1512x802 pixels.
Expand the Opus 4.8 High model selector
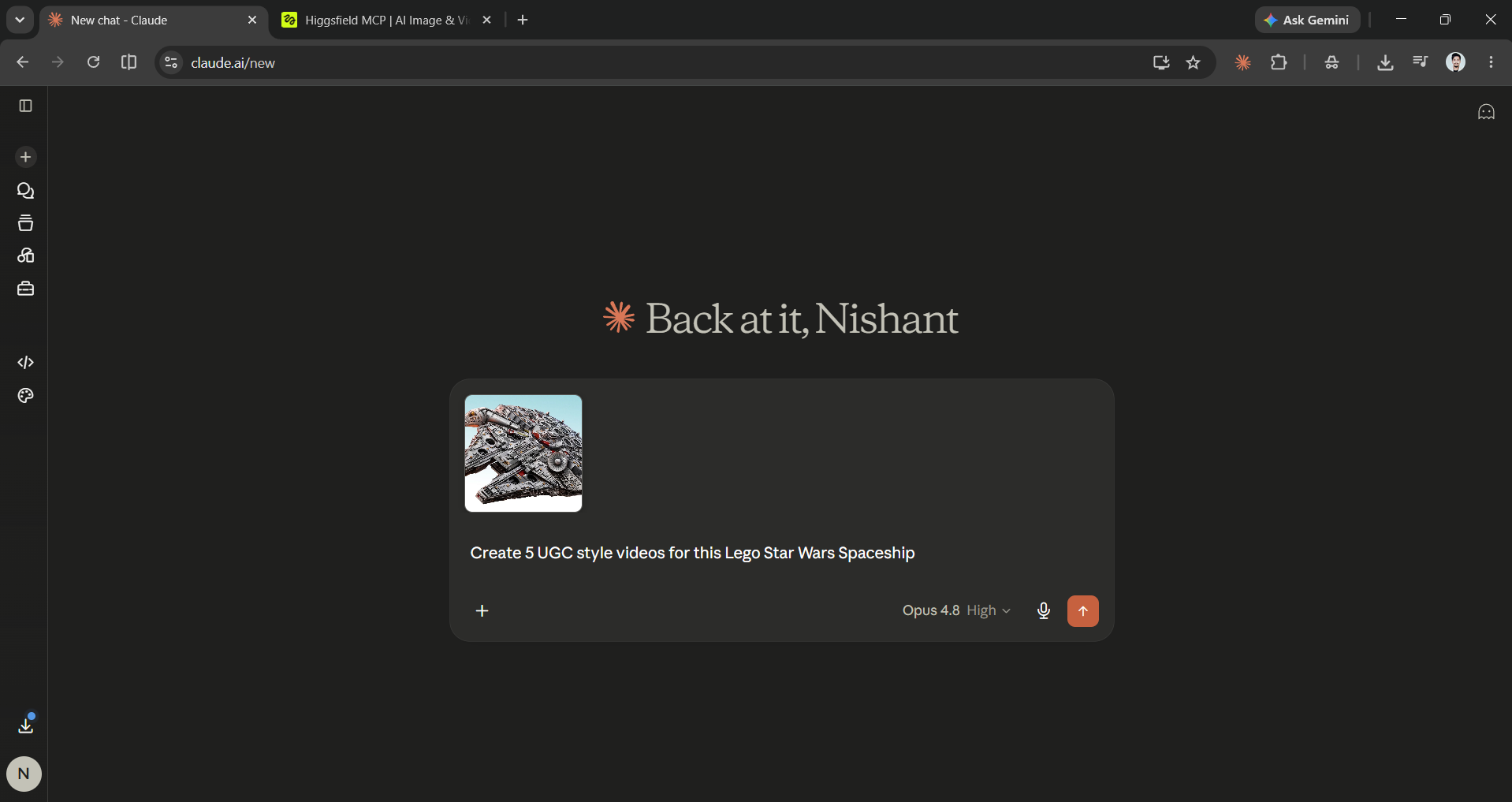(956, 611)
